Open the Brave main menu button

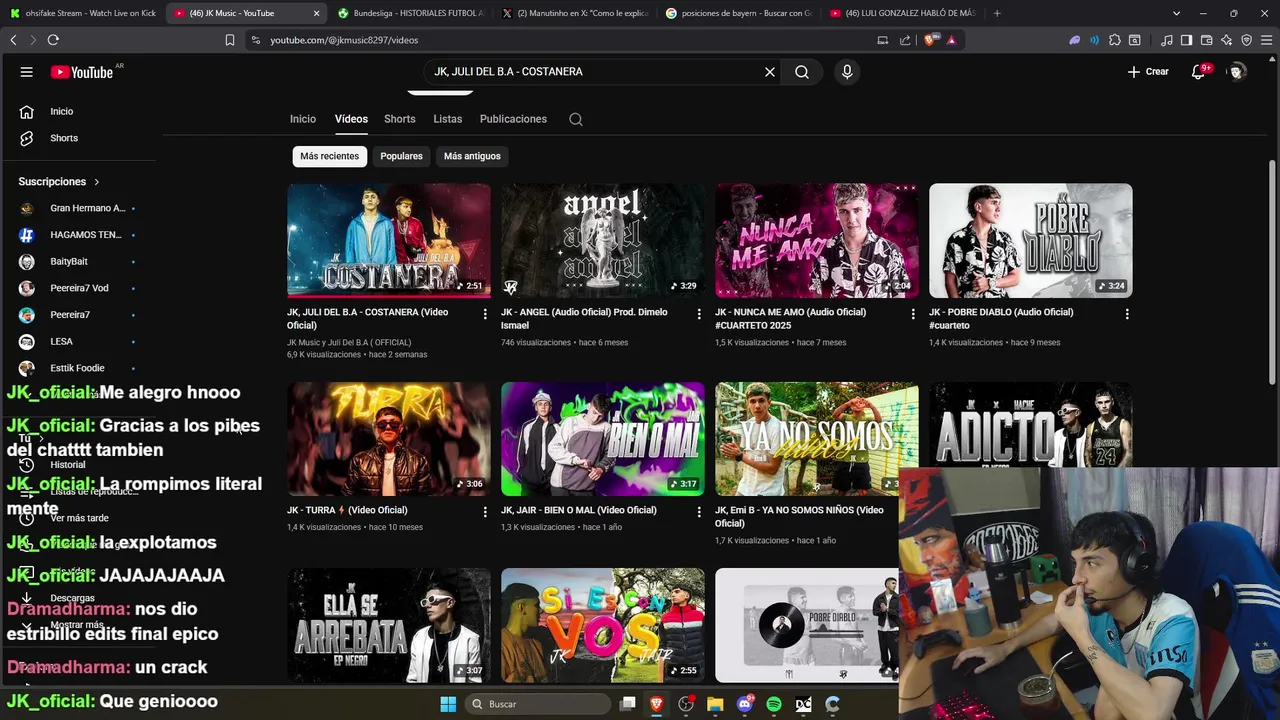coord(1266,40)
